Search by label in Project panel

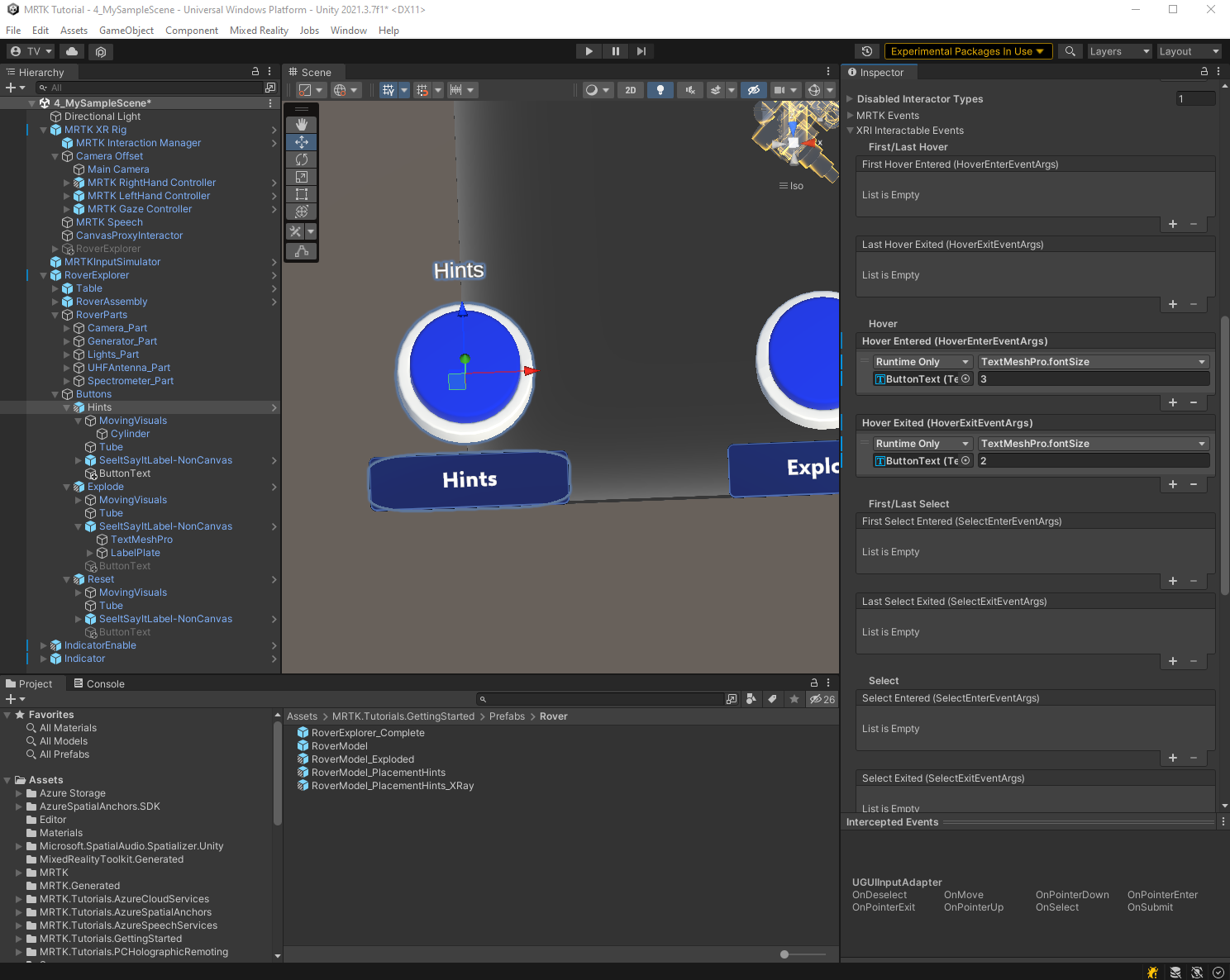coord(772,699)
